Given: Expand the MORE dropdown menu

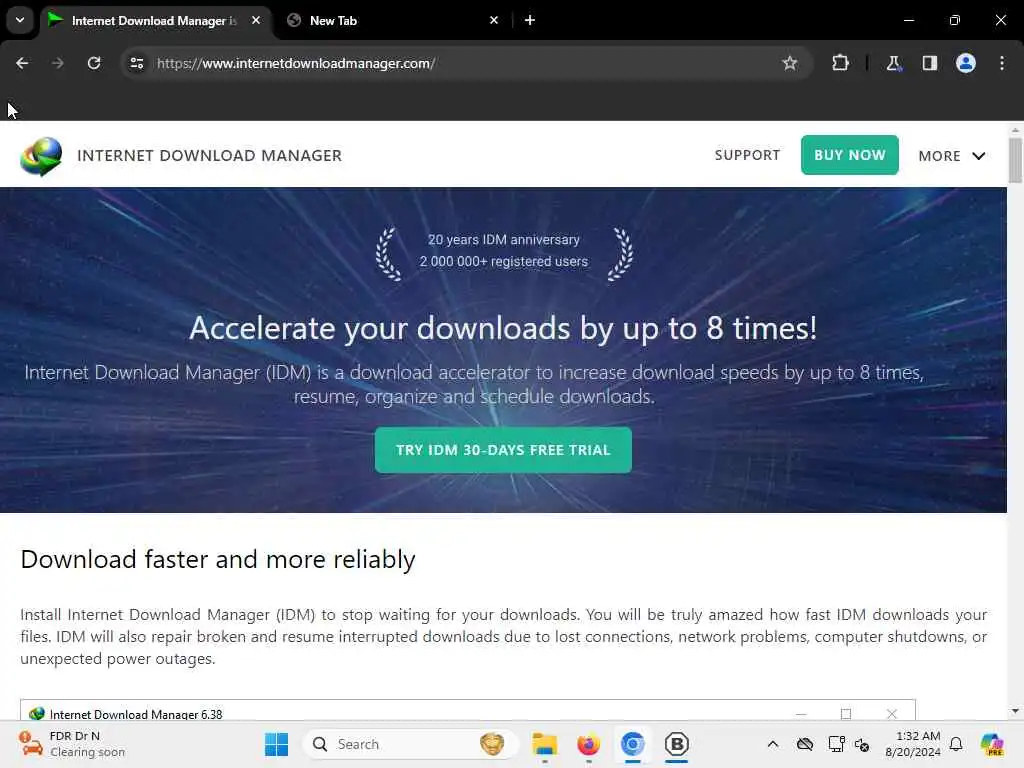Looking at the screenshot, I should point(952,156).
